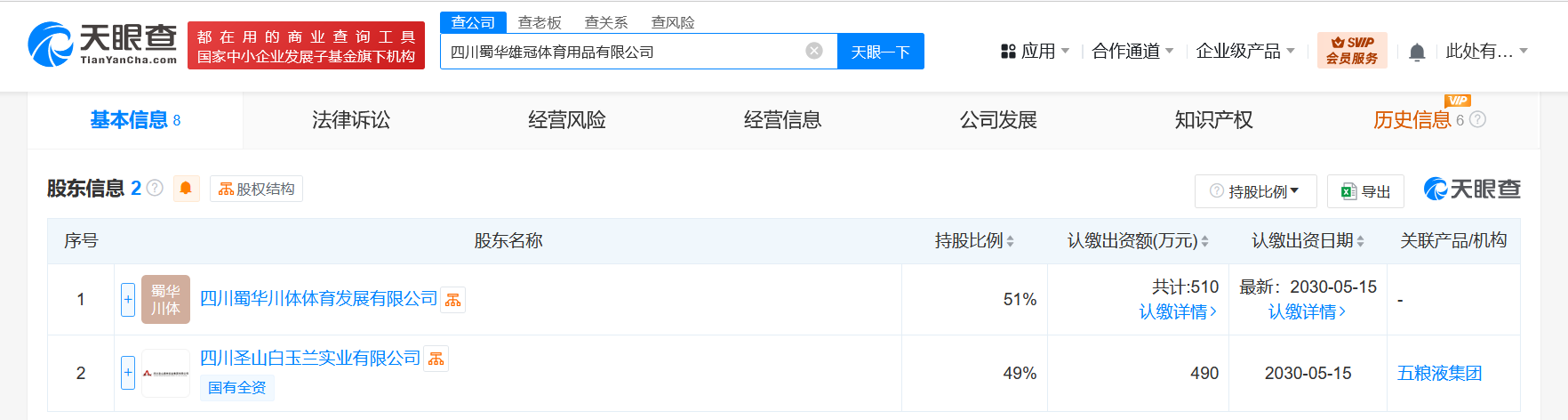Screen dimensions: 1568x420
Task: Click the 应用 grid icon menu
Action: click(1035, 52)
